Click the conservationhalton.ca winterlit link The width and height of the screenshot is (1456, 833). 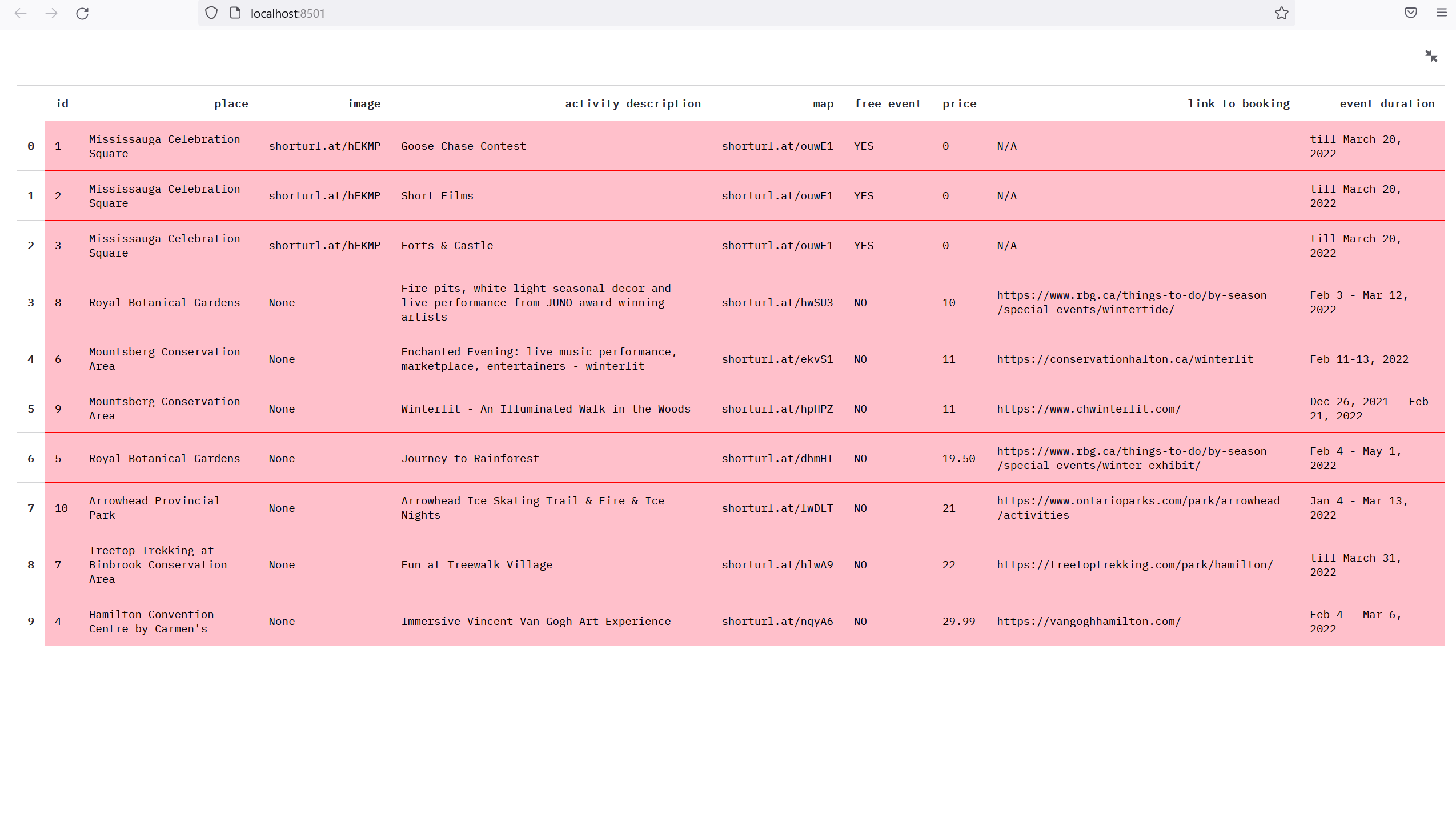tap(1125, 359)
